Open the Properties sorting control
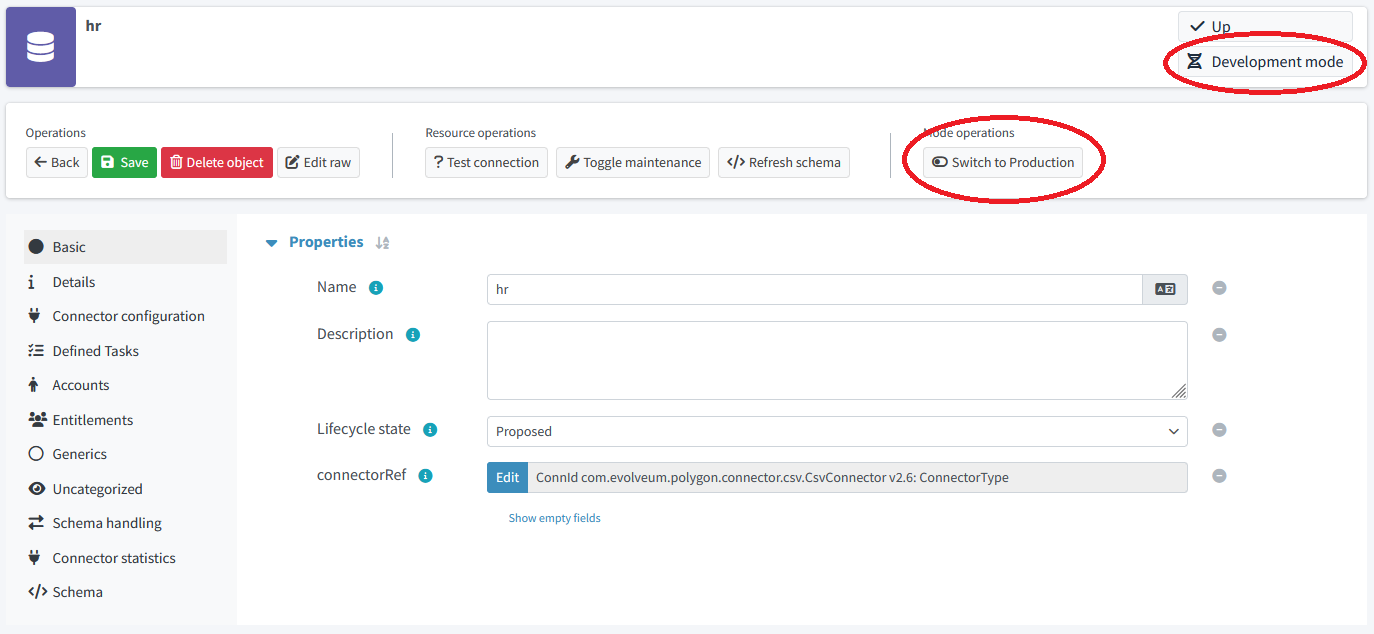This screenshot has height=634, width=1374. [382, 242]
